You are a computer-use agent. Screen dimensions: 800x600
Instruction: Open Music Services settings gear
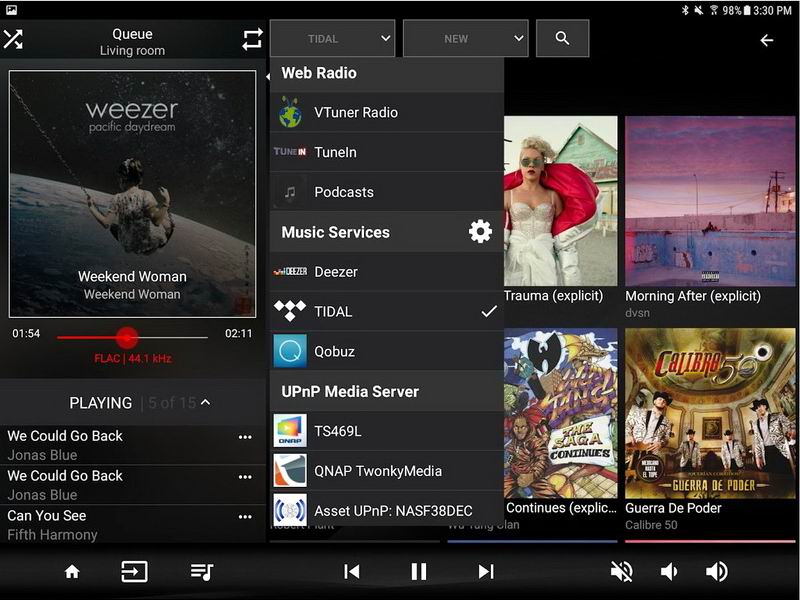[480, 232]
